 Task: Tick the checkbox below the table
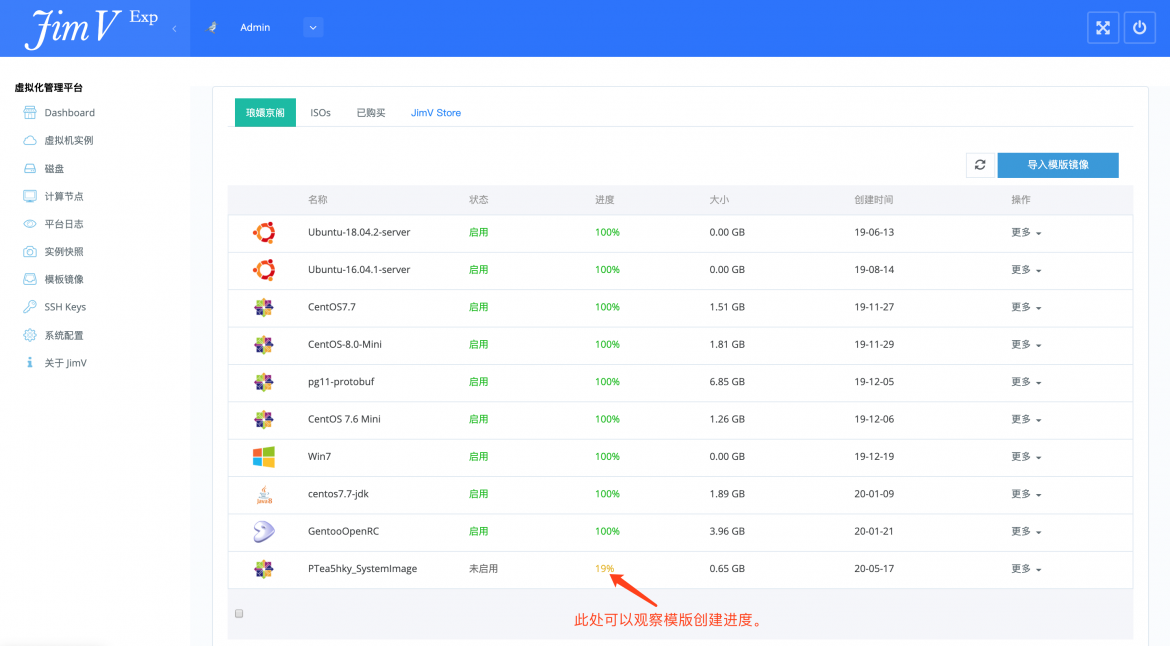(239, 613)
